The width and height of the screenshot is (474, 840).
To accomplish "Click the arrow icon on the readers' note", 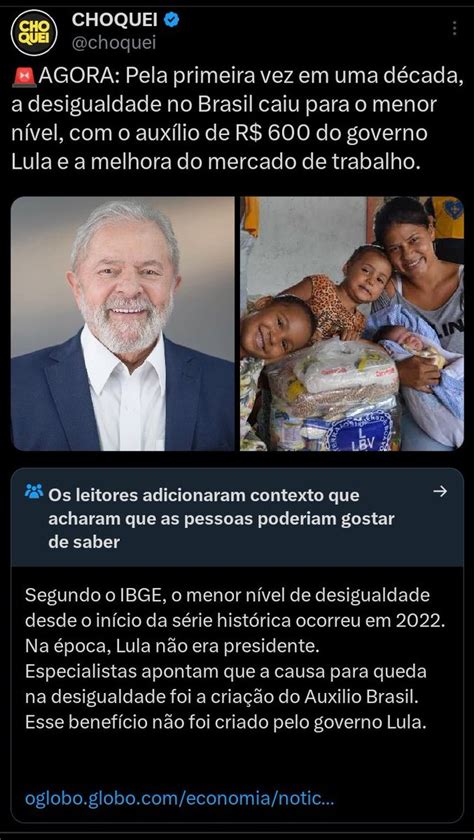I will pos(440,492).
